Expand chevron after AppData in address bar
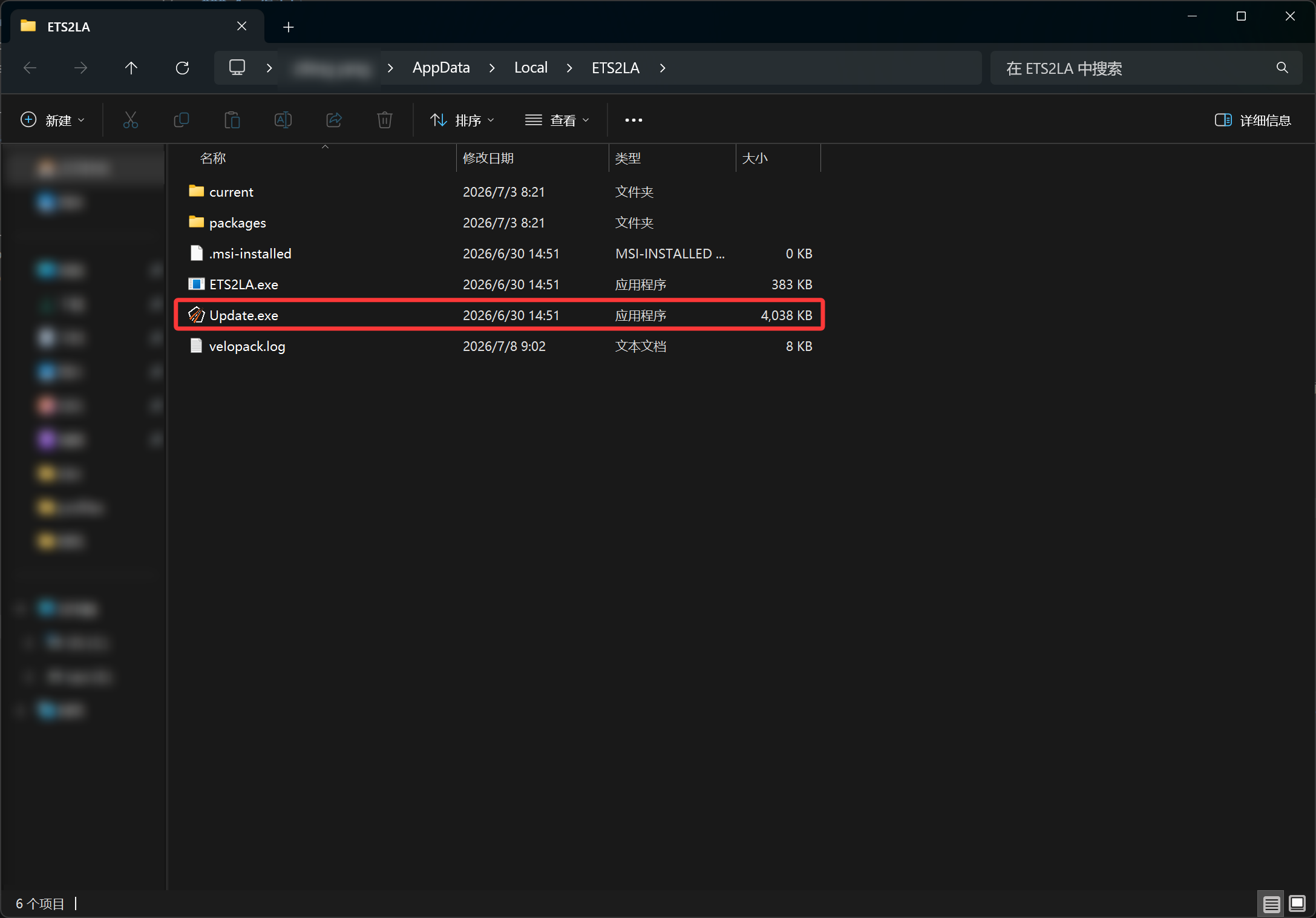This screenshot has height=918, width=1316. tap(492, 68)
